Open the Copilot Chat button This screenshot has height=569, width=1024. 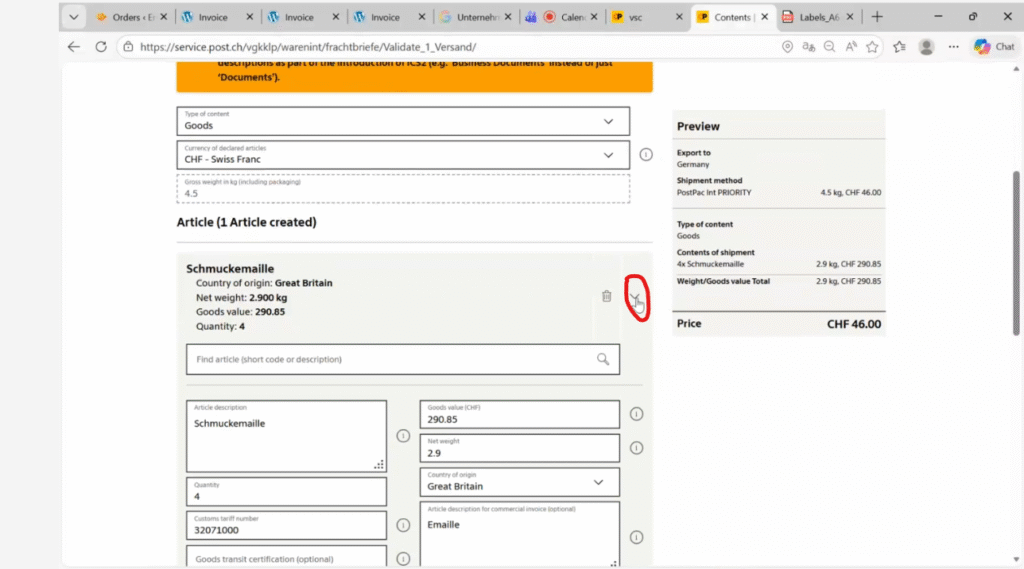994,47
